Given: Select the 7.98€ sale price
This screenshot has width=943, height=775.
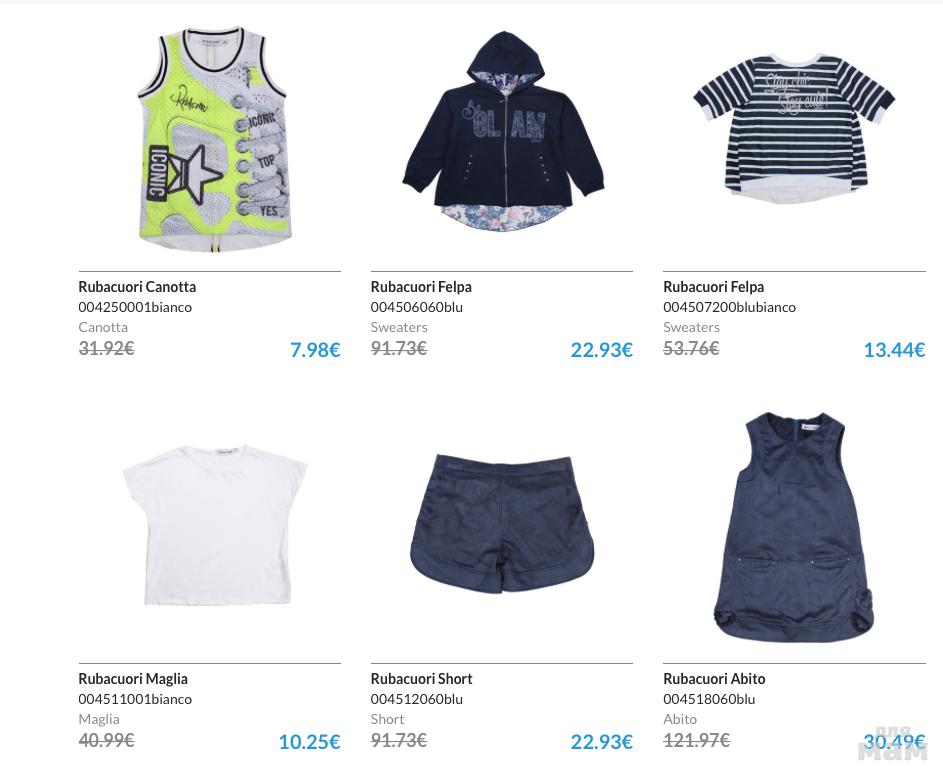Looking at the screenshot, I should click(315, 349).
